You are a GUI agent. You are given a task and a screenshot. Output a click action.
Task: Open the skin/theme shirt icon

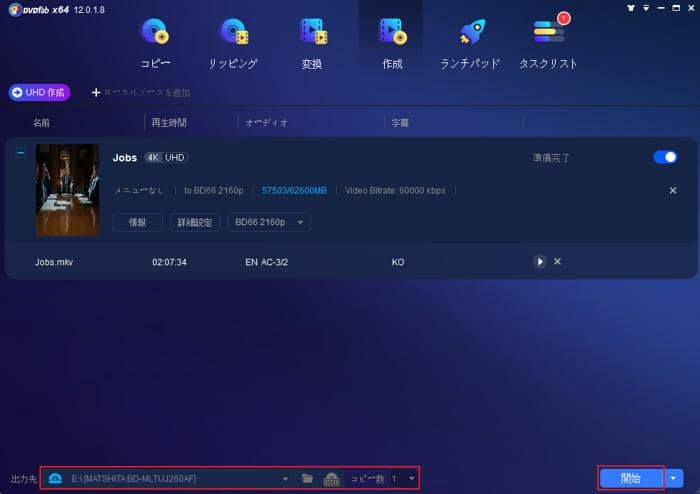coord(631,8)
